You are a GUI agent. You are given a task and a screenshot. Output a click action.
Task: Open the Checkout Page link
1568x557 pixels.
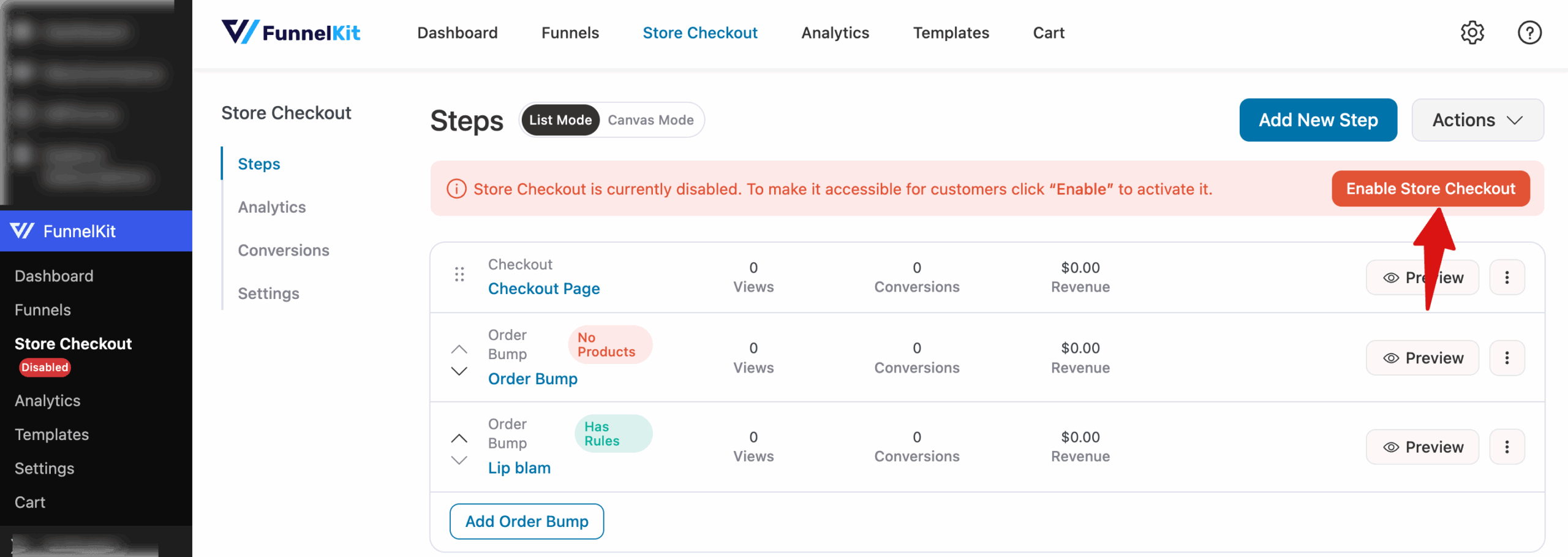click(544, 288)
